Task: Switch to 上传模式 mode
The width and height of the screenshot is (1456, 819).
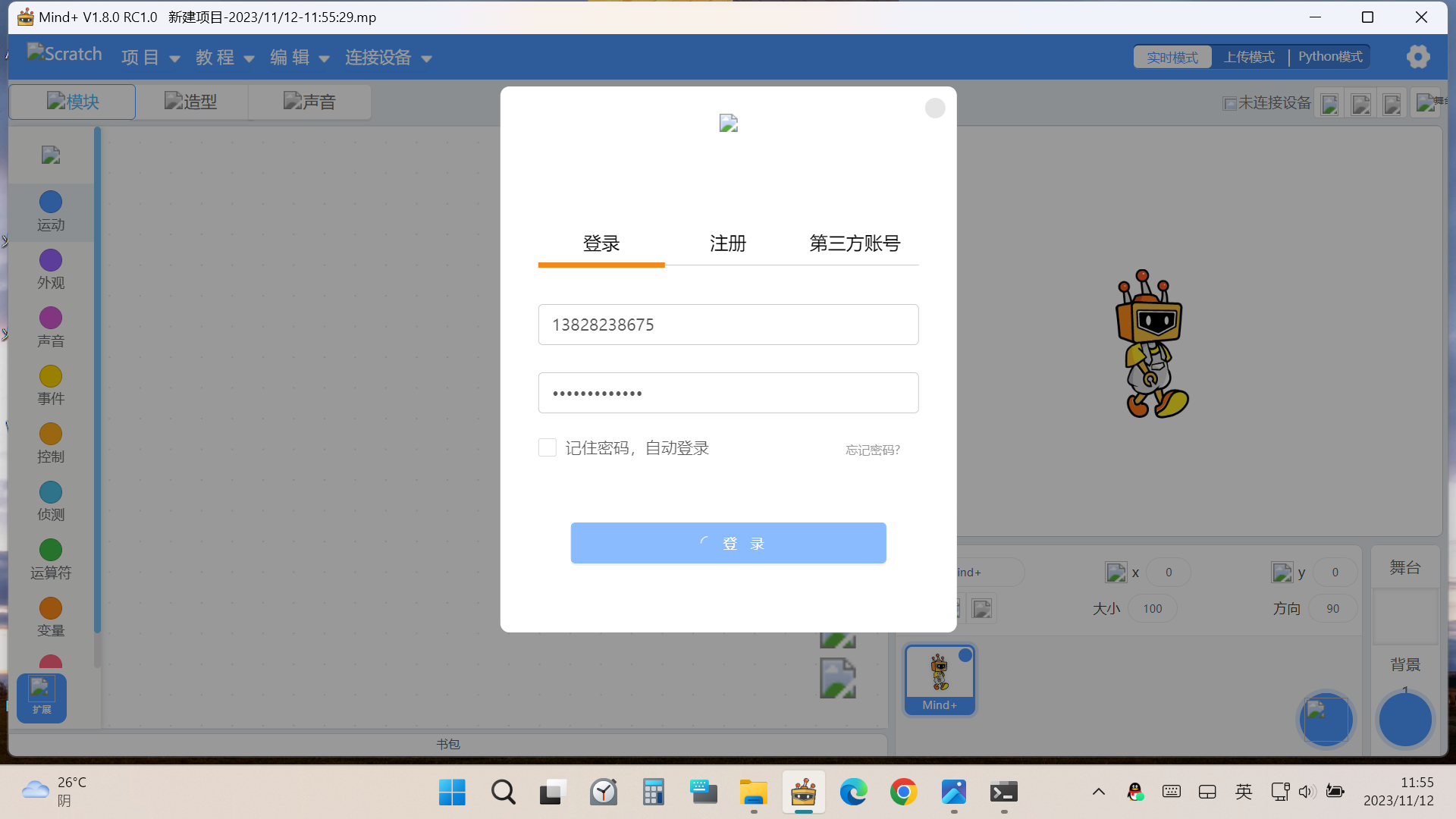Action: coord(1249,57)
